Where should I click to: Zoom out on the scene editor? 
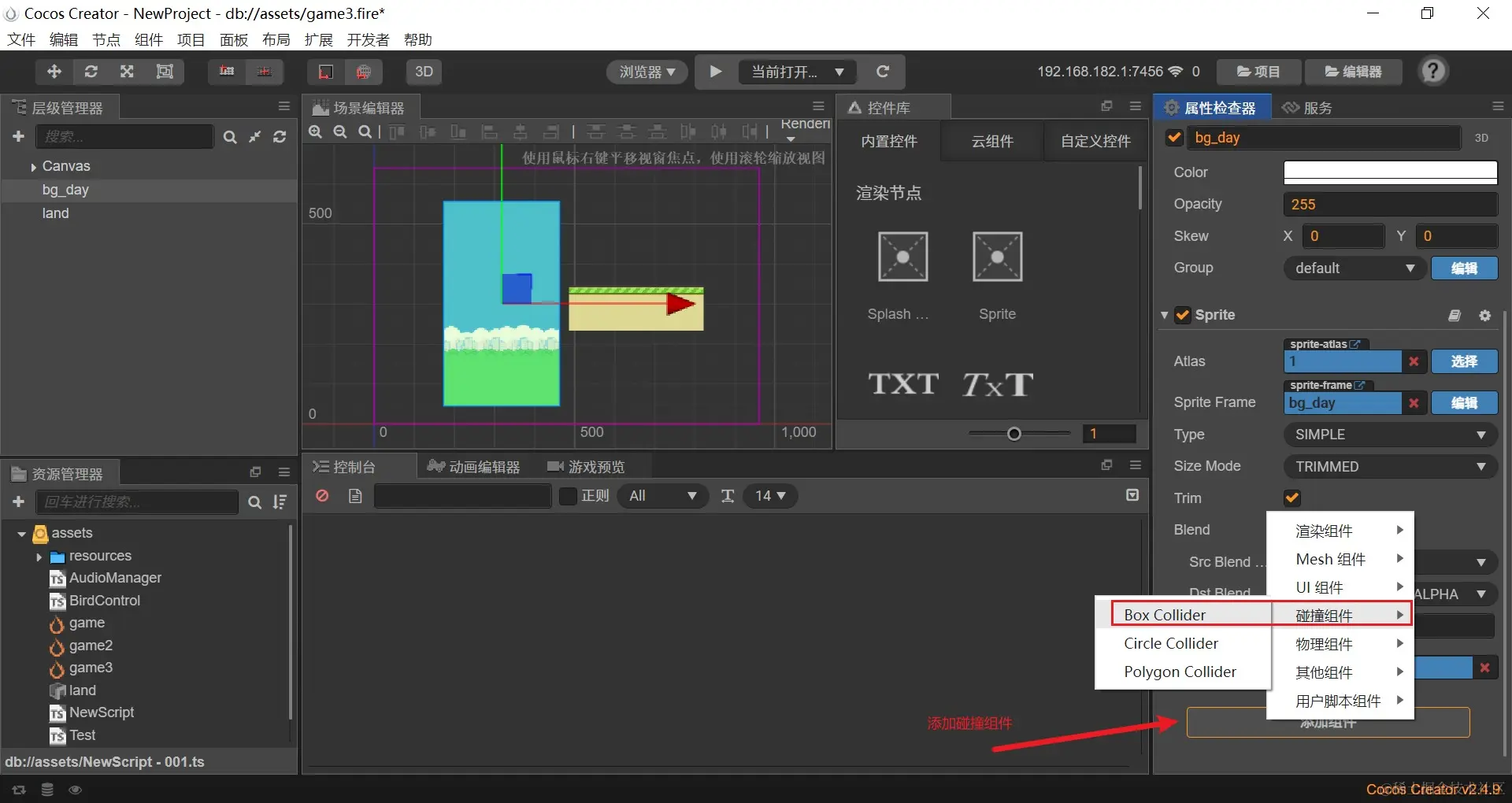point(340,131)
